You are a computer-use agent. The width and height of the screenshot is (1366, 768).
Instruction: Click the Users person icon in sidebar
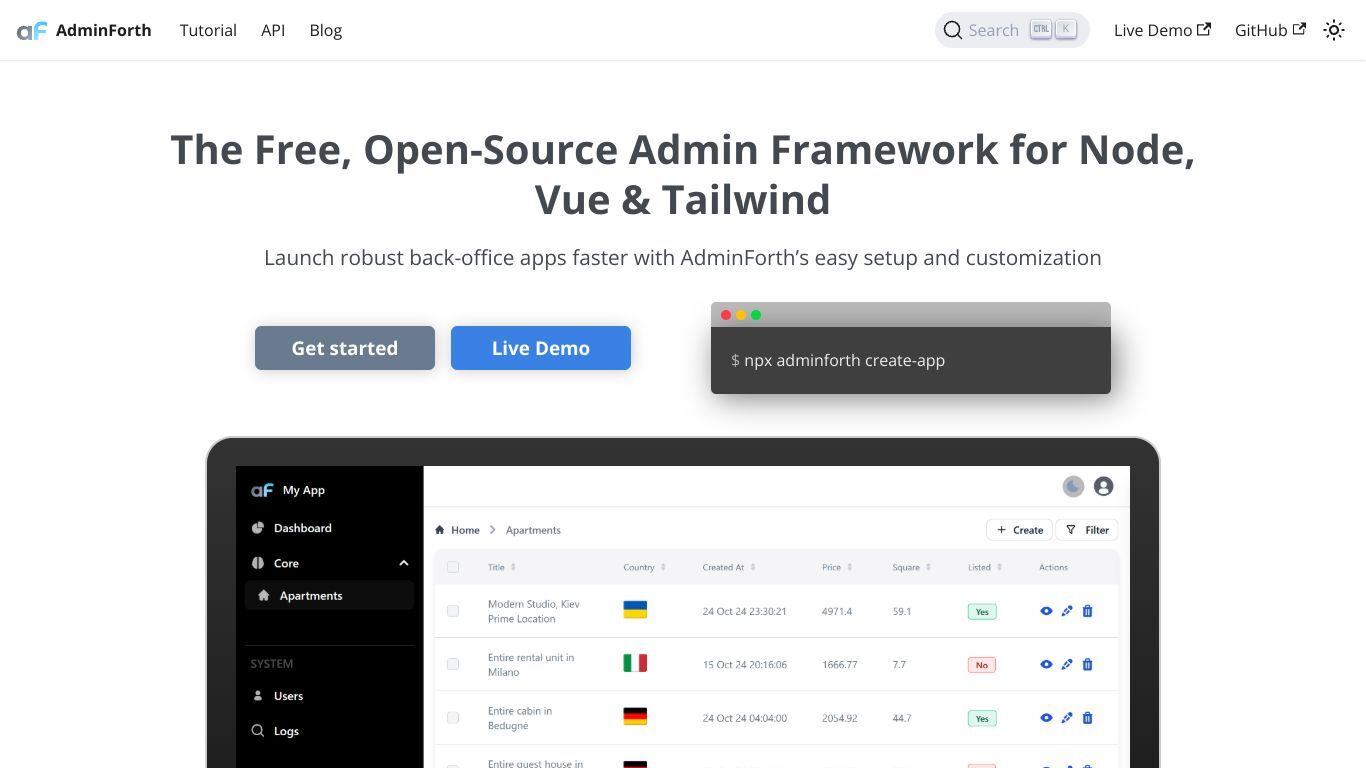258,696
